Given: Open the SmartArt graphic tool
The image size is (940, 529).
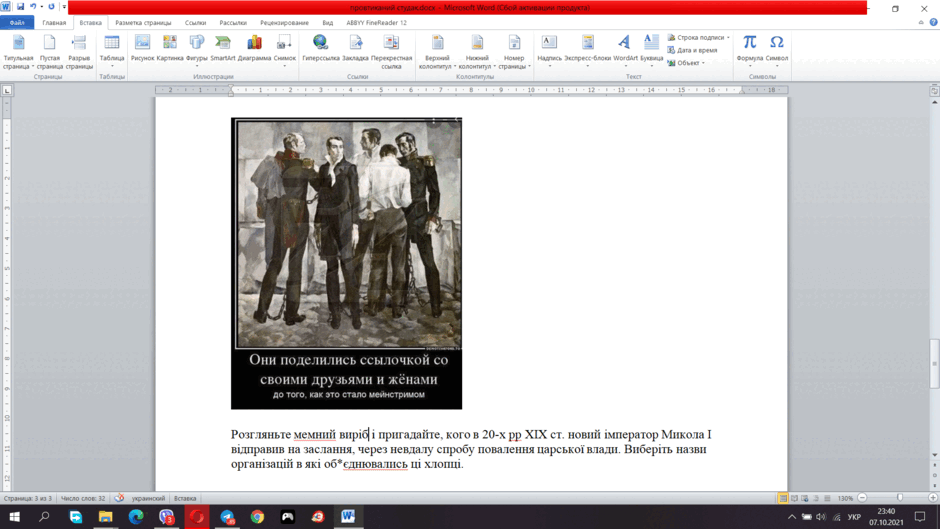Looking at the screenshot, I should [222, 49].
